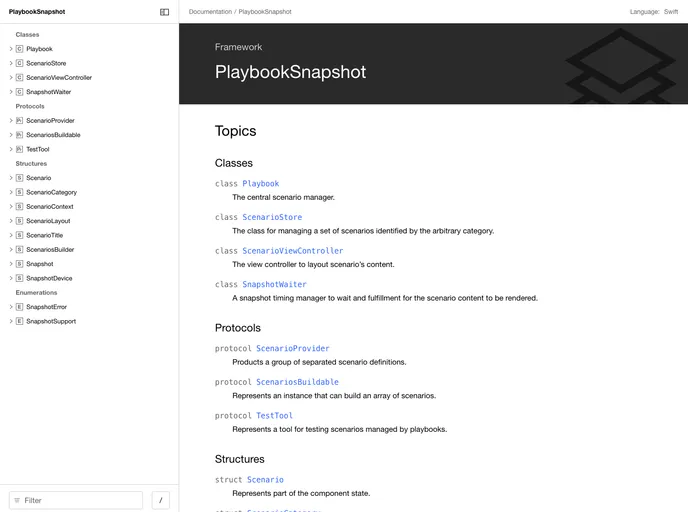Click the class icon beside ScenarioStore

pos(19,63)
